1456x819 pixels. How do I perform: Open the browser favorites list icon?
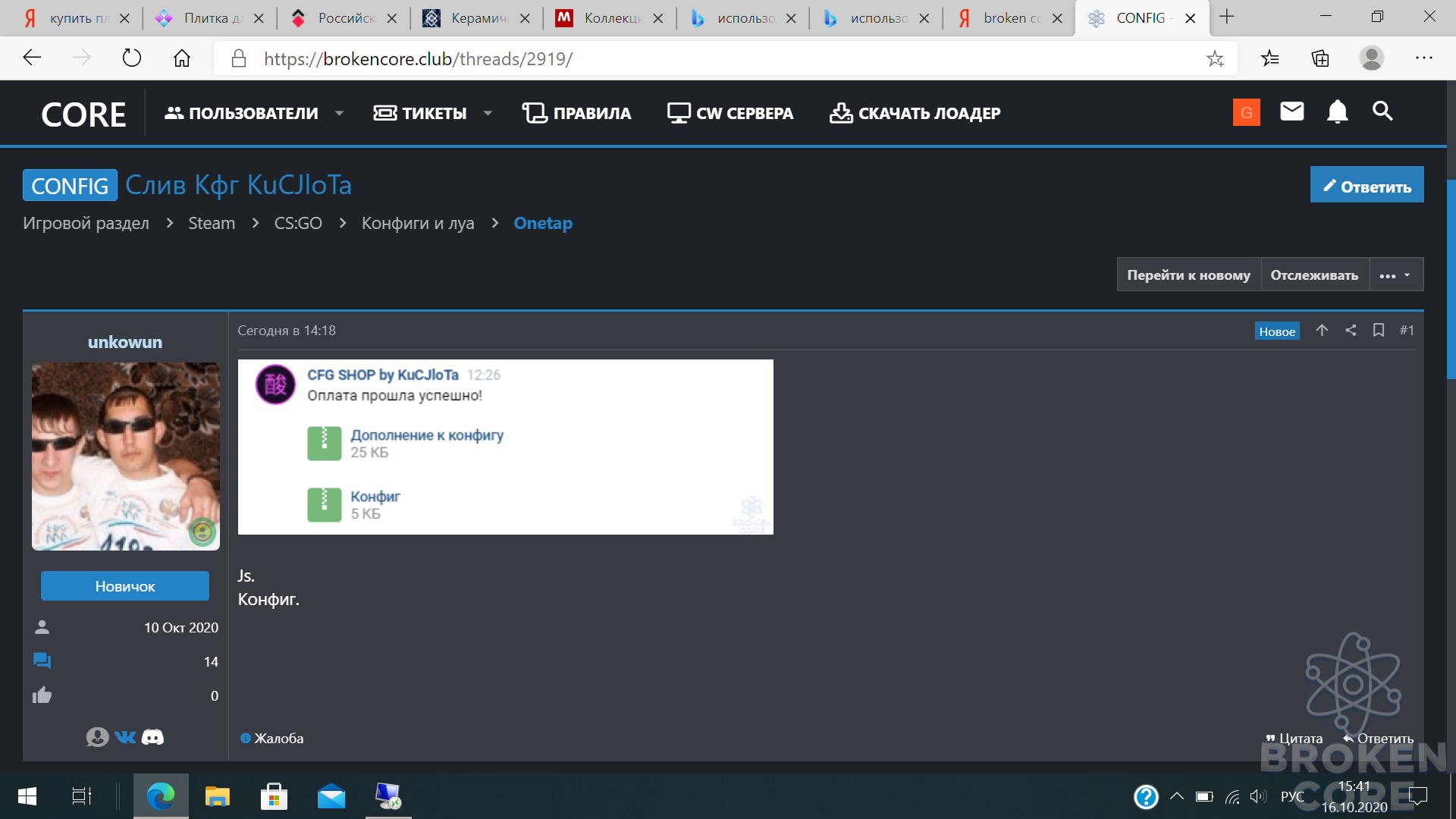(1269, 58)
